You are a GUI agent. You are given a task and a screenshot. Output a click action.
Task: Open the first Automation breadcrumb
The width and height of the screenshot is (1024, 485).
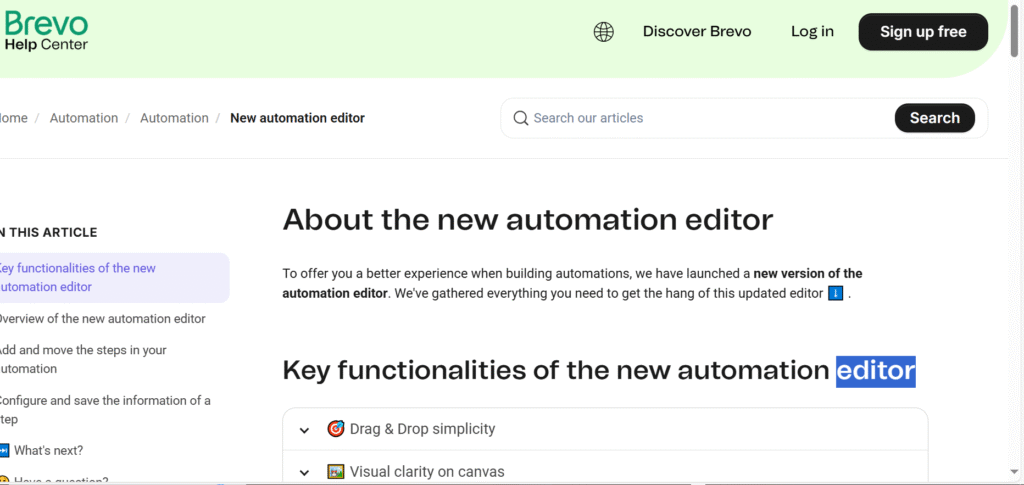click(x=84, y=118)
